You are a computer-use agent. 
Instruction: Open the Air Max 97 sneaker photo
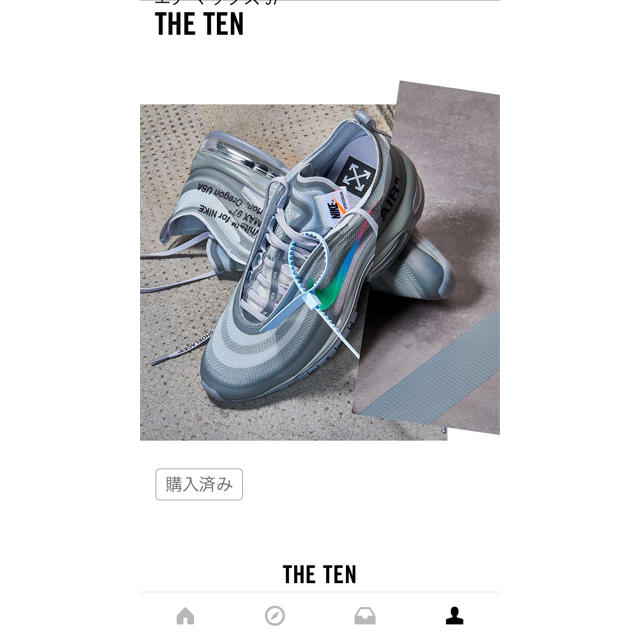pyautogui.click(x=320, y=260)
